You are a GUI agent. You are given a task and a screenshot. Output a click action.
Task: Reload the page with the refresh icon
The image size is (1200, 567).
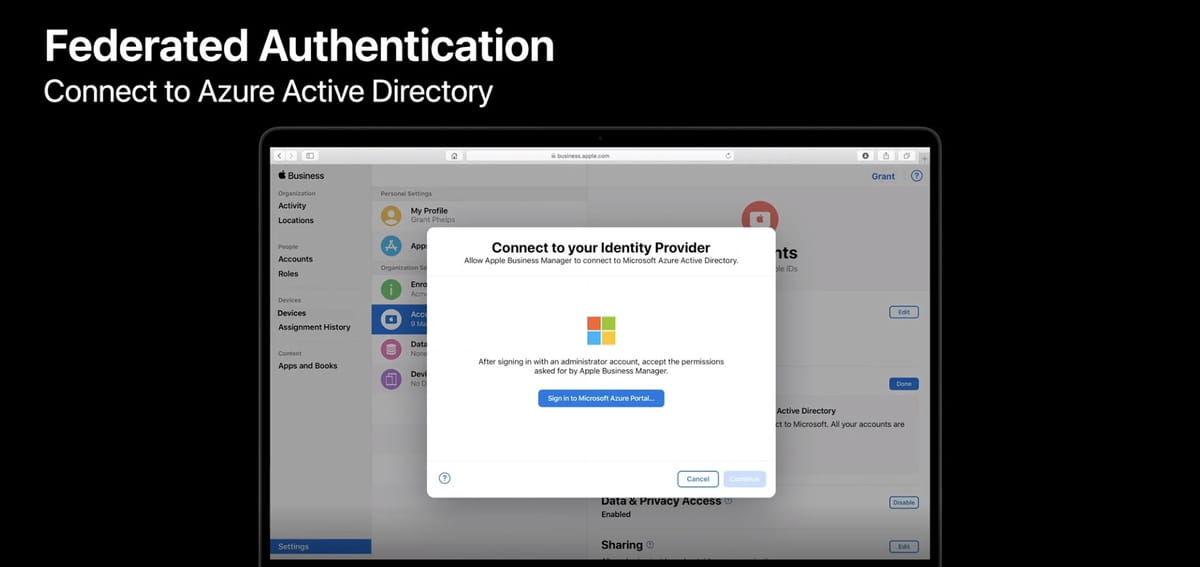pyautogui.click(x=728, y=156)
